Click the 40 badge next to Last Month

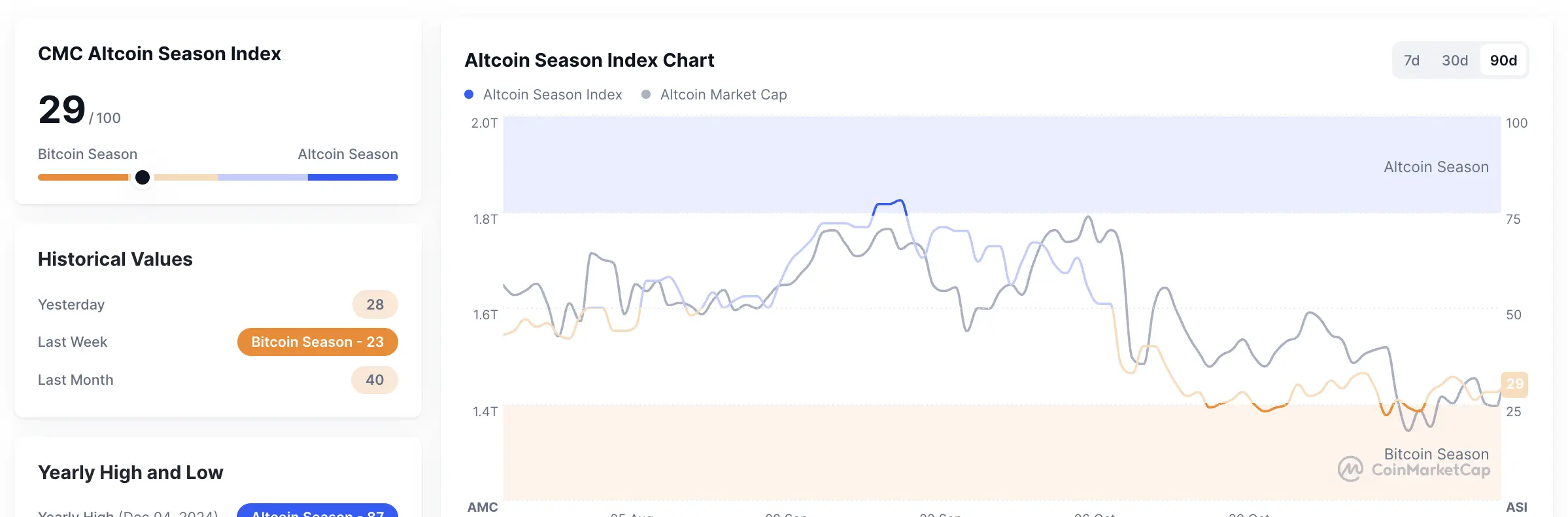(374, 380)
